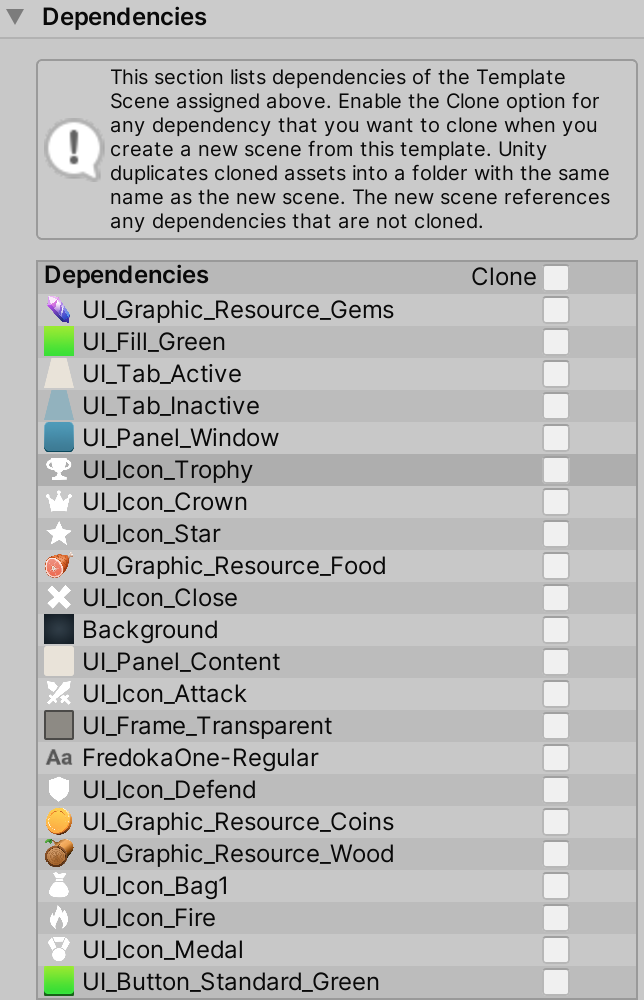The height and width of the screenshot is (1000, 644).
Task: Click the trophy icon for UI_Icon_Trophy
Action: [x=58, y=469]
